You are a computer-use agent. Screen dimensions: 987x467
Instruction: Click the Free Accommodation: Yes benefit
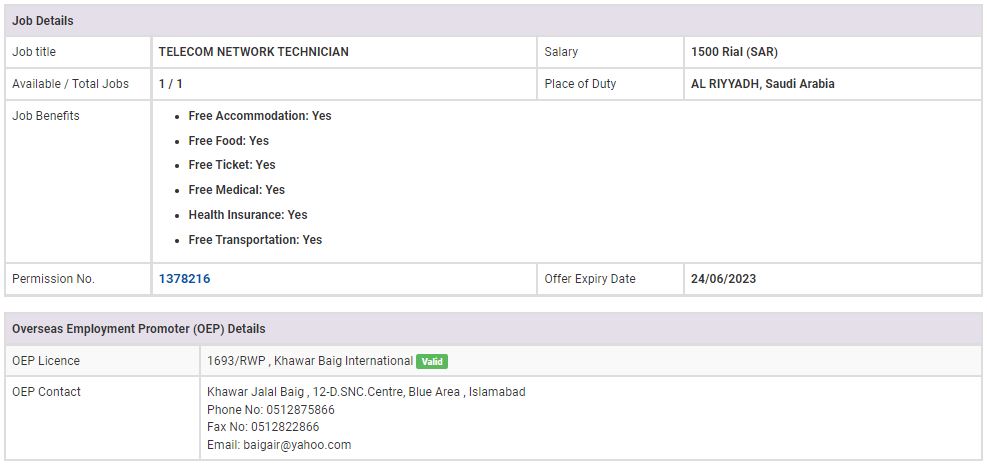259,116
